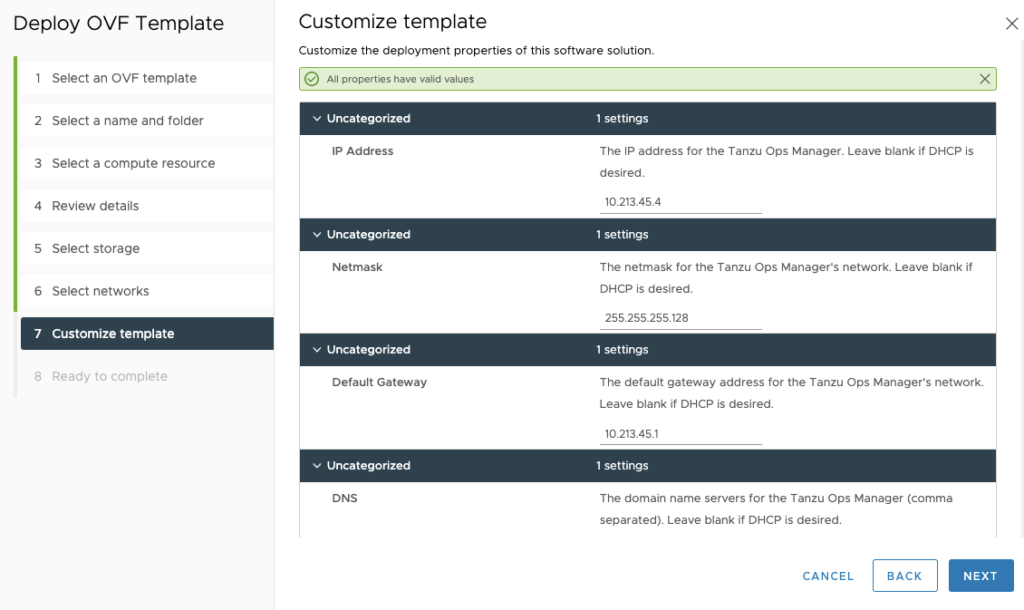Dismiss the valid values notification banner
This screenshot has height=610, width=1024.
coord(984,79)
